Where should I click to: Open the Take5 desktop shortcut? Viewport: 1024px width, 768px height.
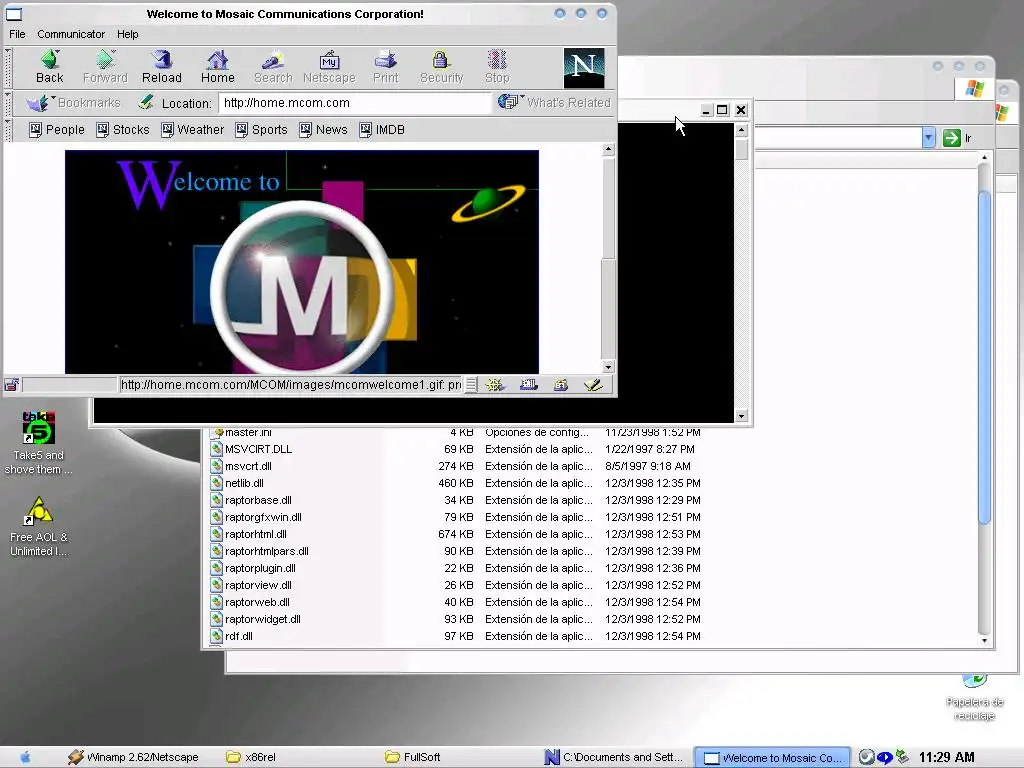click(38, 443)
